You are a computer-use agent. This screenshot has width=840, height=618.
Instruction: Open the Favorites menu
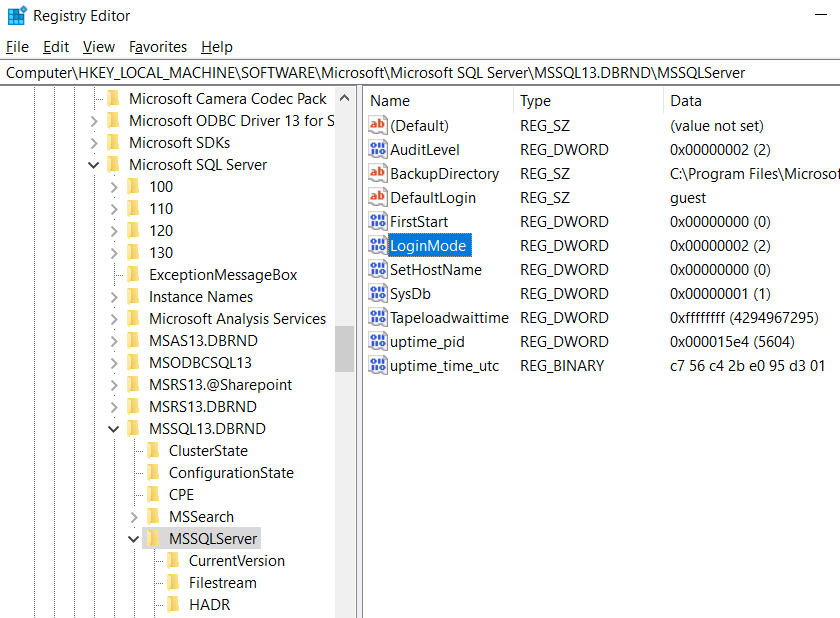[x=158, y=47]
